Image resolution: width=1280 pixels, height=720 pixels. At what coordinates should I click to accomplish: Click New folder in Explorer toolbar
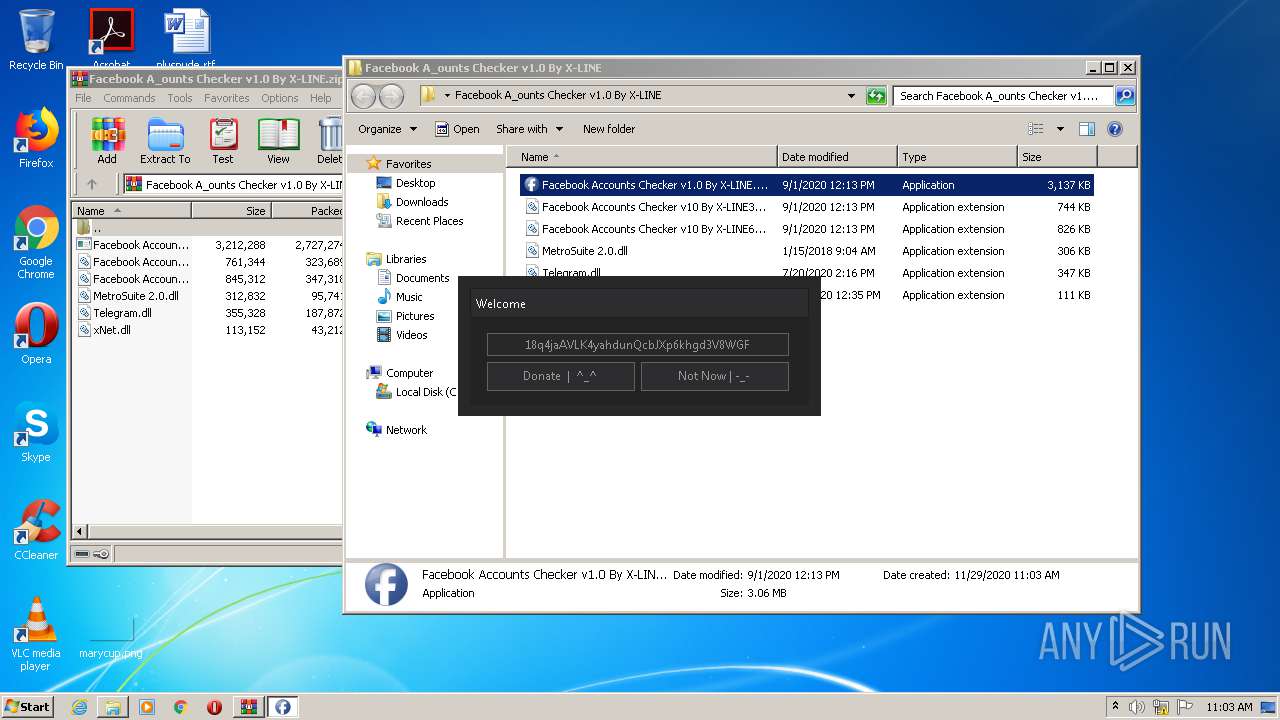coord(609,129)
